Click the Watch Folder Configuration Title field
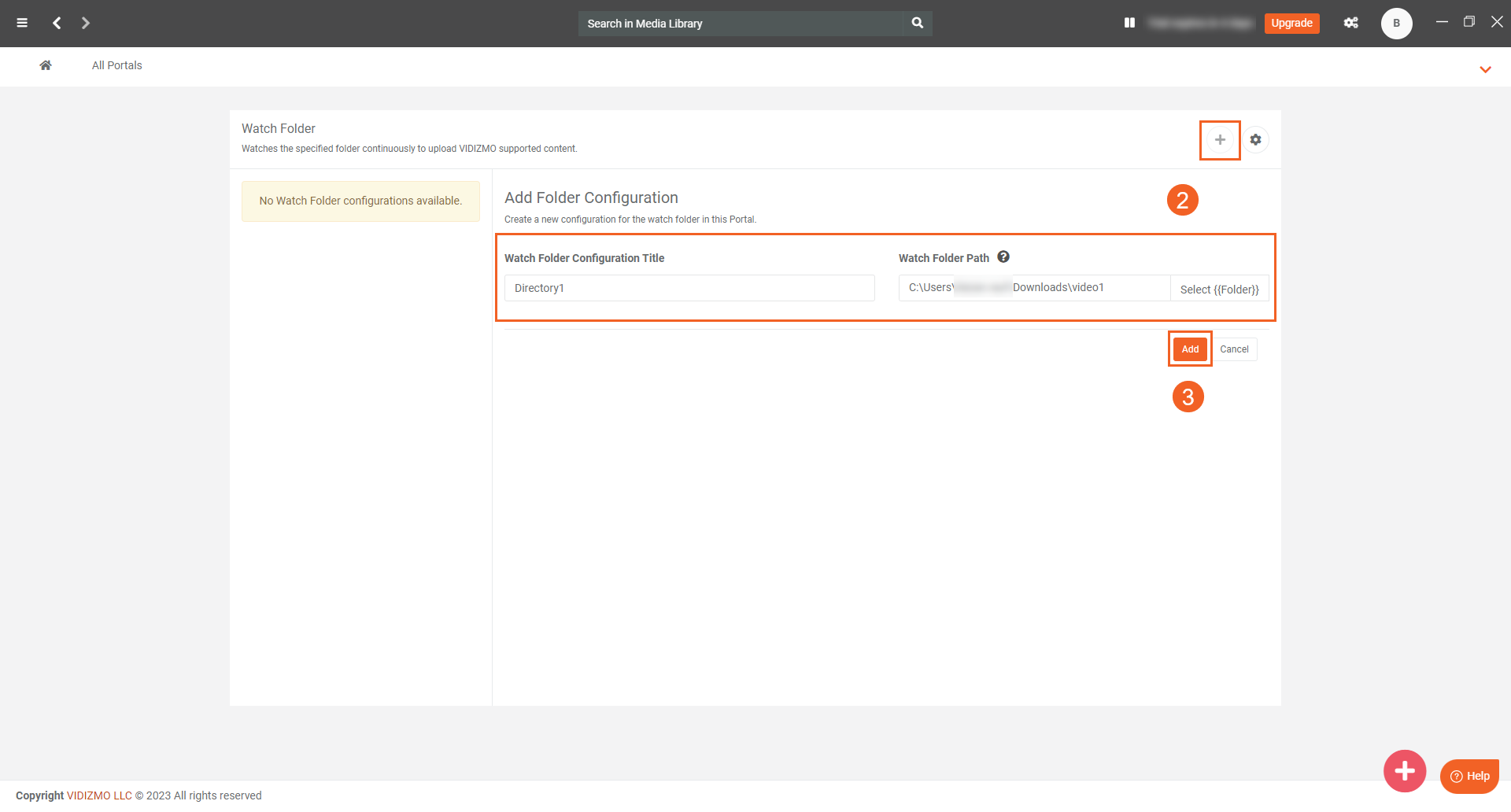Image resolution: width=1511 pixels, height=812 pixels. [689, 288]
